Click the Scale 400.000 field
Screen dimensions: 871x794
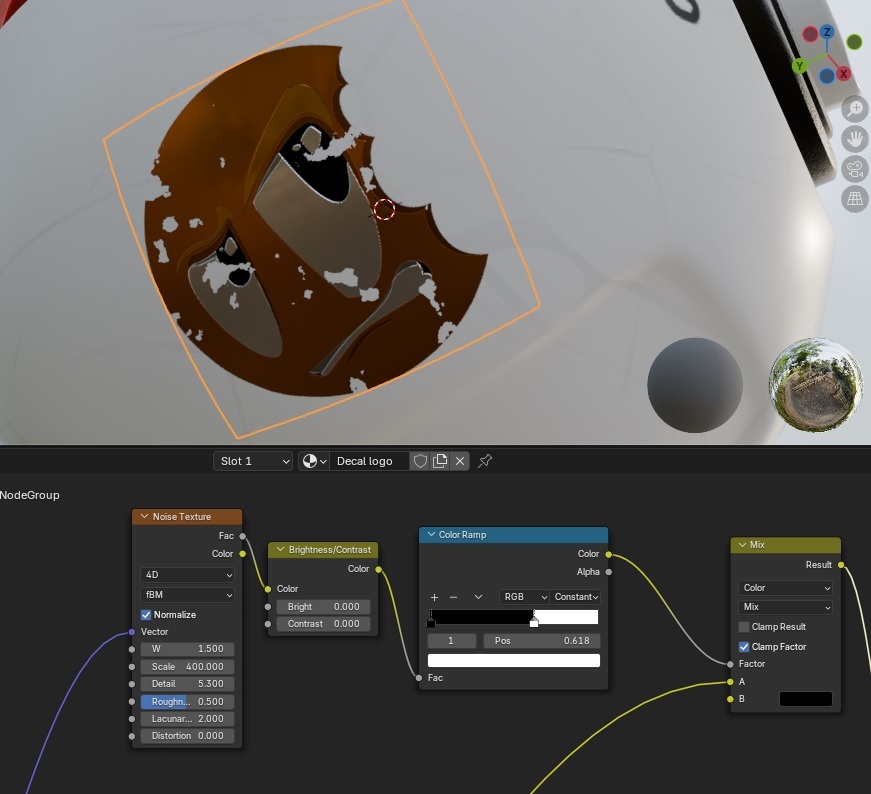coord(187,666)
